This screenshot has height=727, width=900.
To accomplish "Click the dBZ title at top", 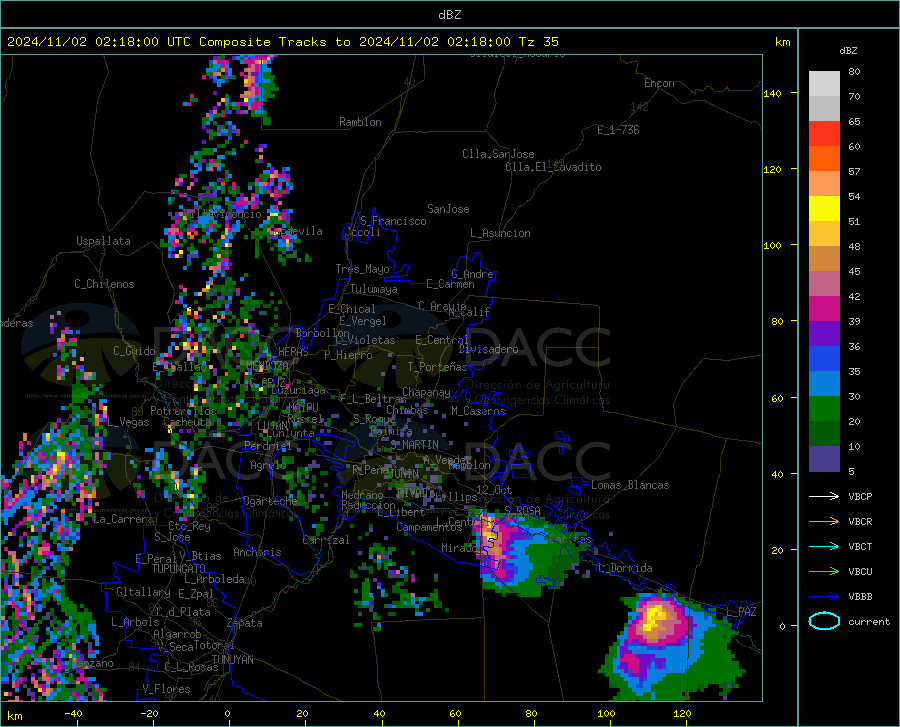I will click(x=449, y=15).
